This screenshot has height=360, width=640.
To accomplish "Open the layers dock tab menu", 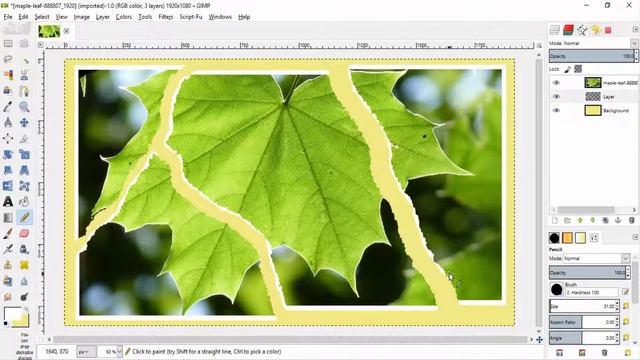I will [635, 29].
